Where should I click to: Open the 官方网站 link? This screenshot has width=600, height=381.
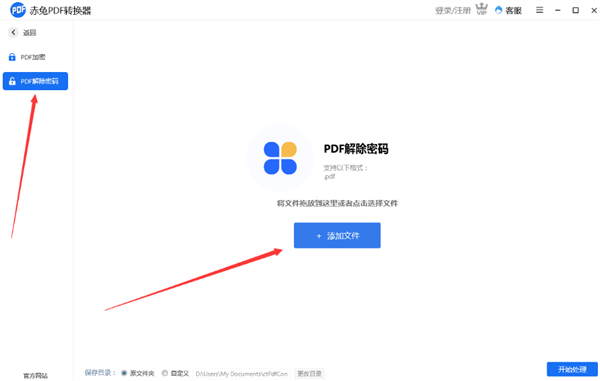tap(36, 376)
